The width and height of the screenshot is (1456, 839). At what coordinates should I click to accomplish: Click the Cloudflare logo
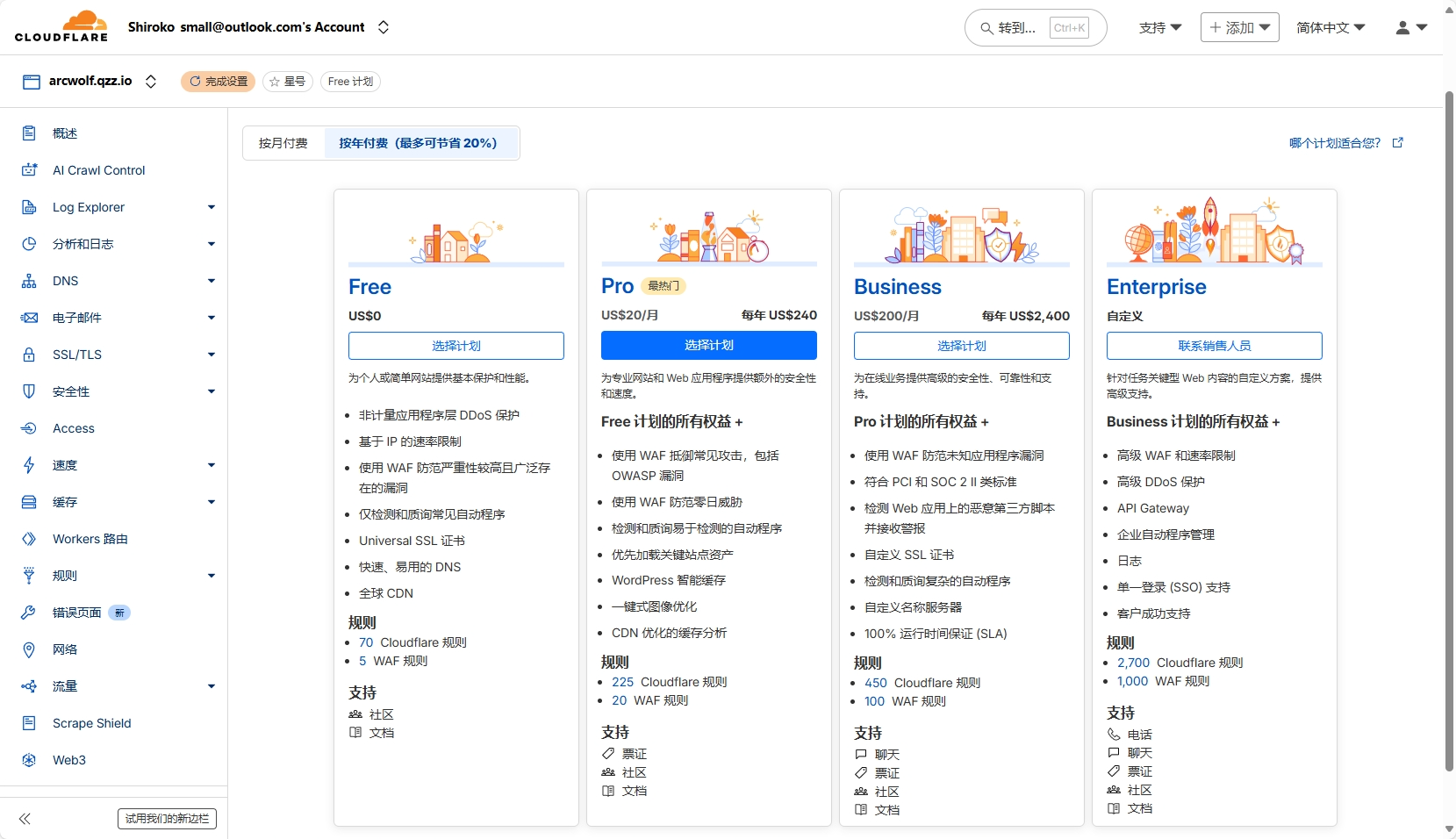coord(61,26)
